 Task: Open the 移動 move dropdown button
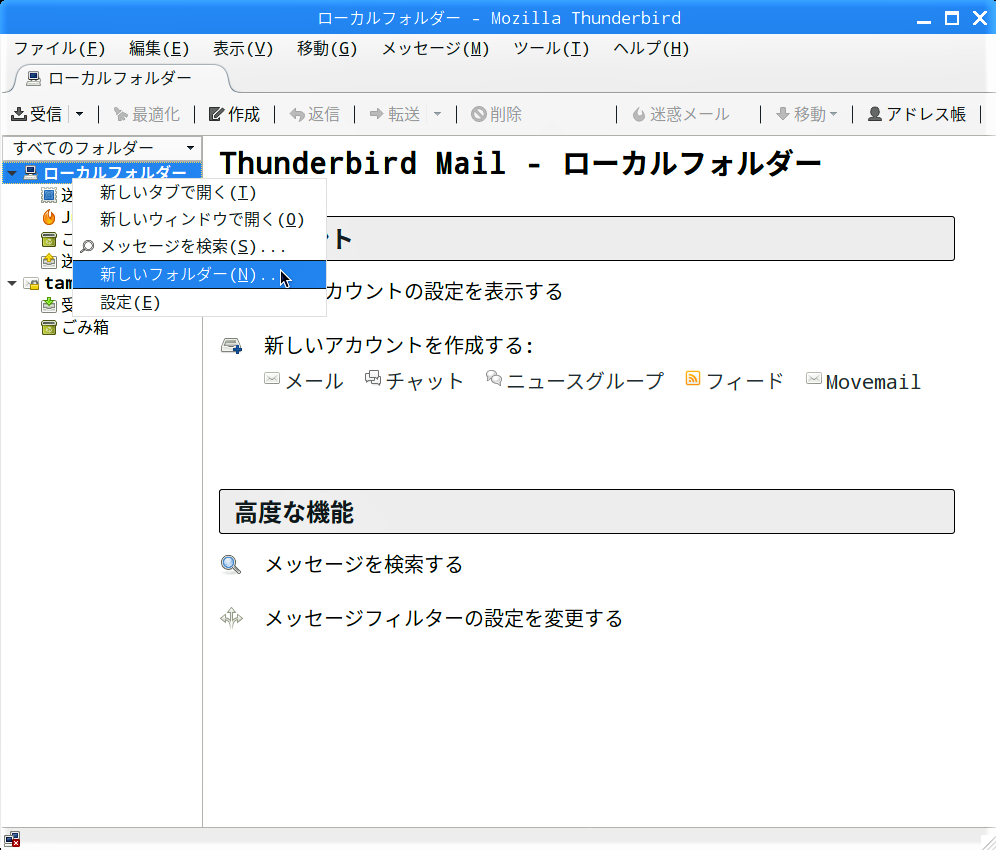click(x=807, y=114)
